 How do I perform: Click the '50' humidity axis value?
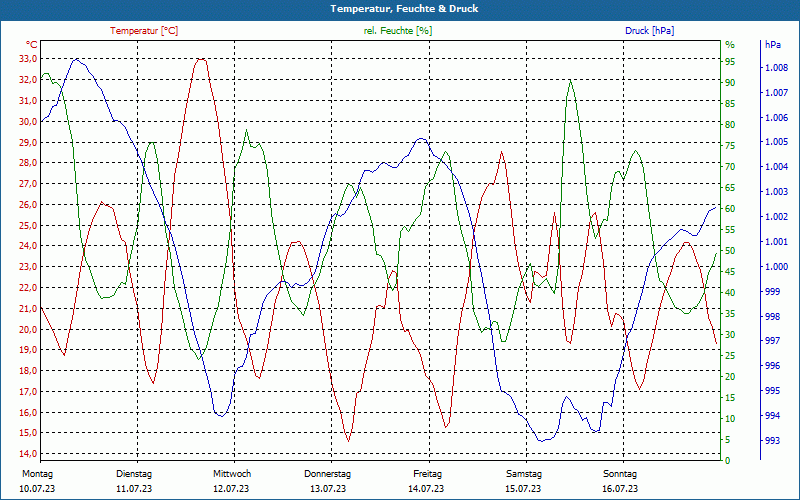pos(730,251)
